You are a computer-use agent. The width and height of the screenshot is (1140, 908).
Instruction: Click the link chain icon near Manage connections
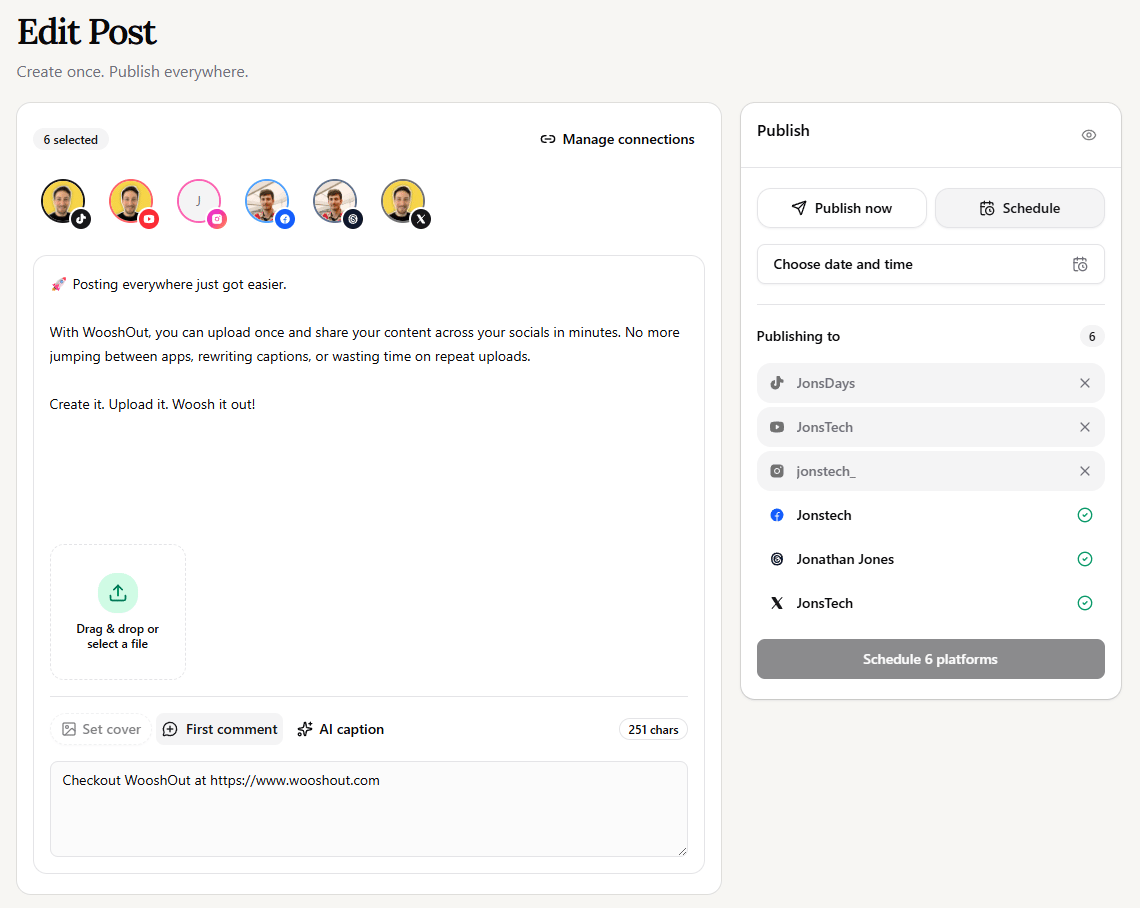[x=547, y=139]
